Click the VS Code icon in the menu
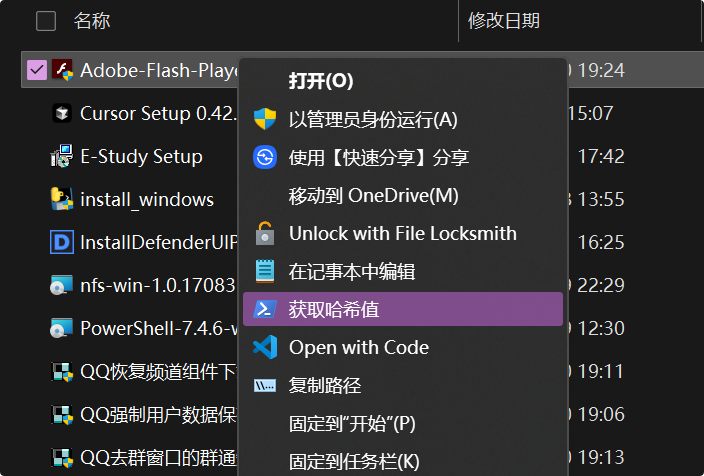 pyautogui.click(x=265, y=347)
